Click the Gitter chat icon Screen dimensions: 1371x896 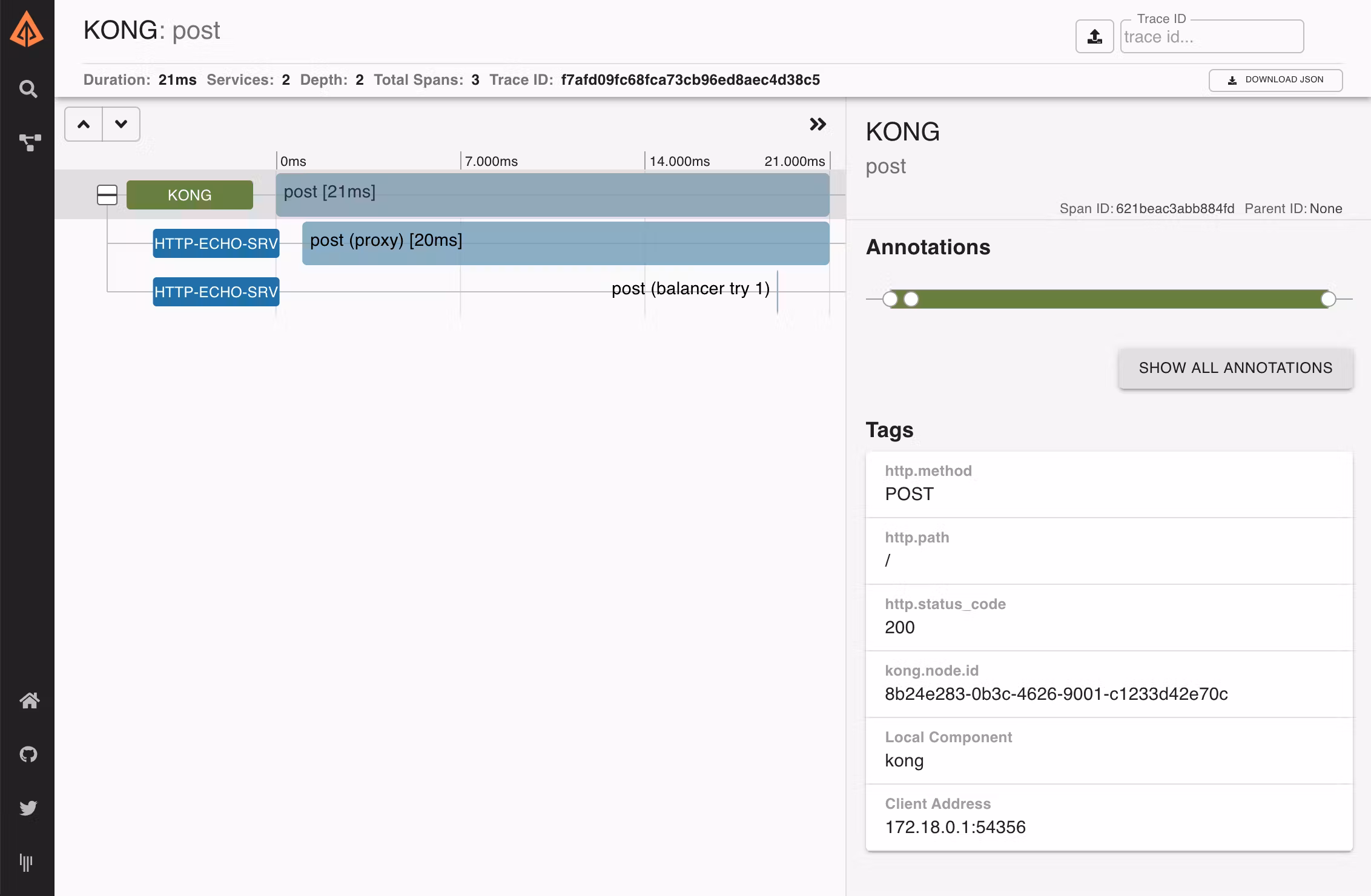click(27, 861)
